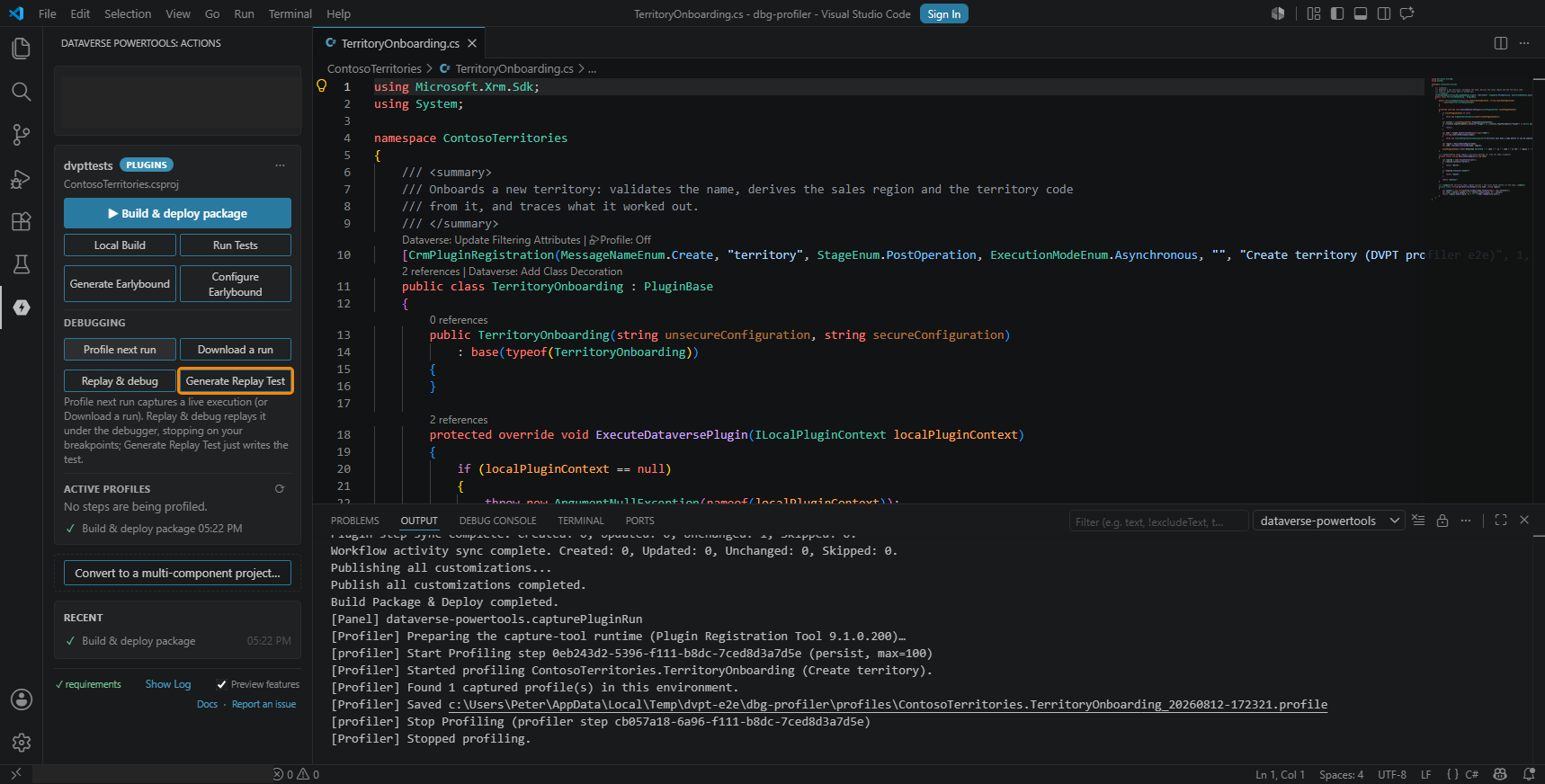This screenshot has width=1545, height=784.
Task: Open the errors and warnings status indicator
Action: point(297,774)
